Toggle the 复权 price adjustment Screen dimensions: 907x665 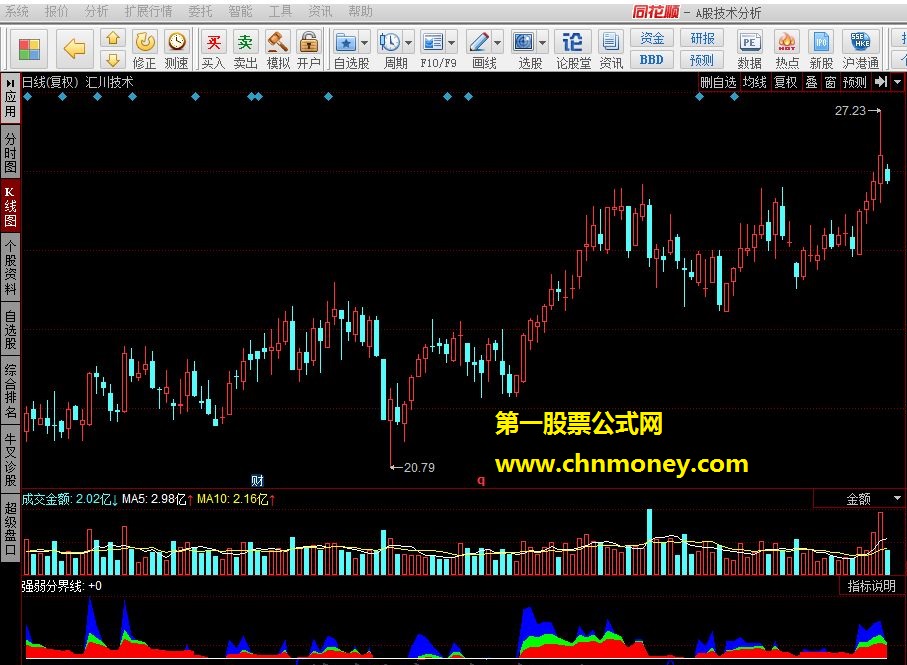(786, 82)
